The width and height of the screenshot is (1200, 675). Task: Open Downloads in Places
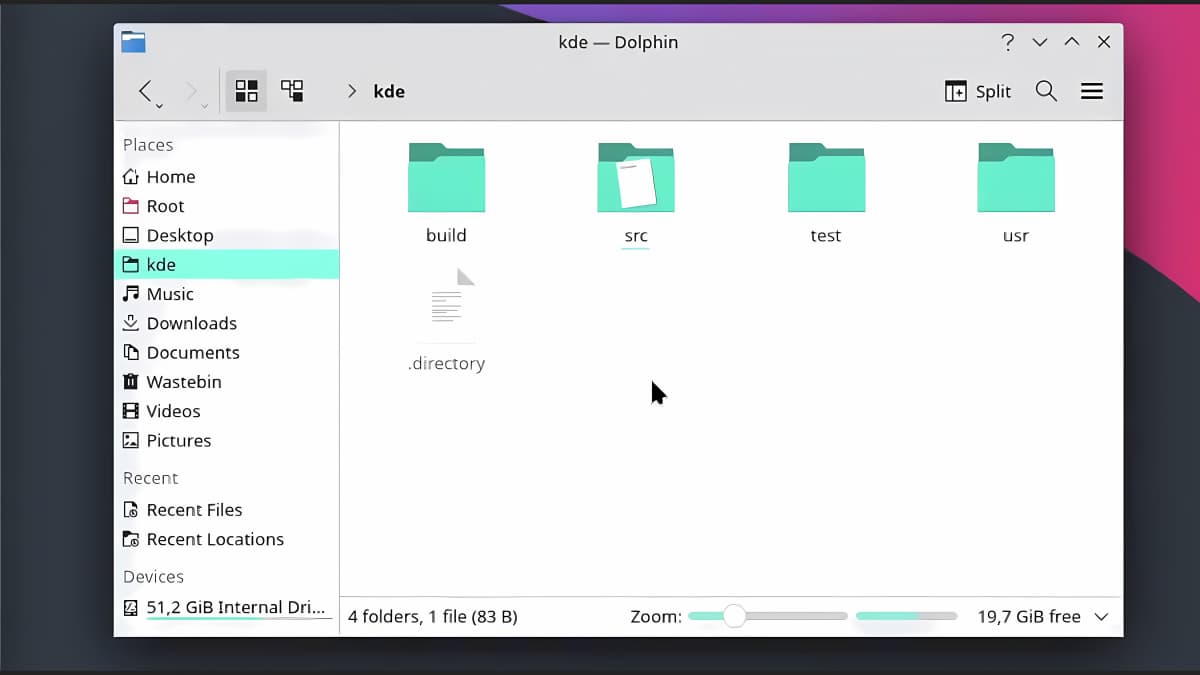(x=227, y=323)
